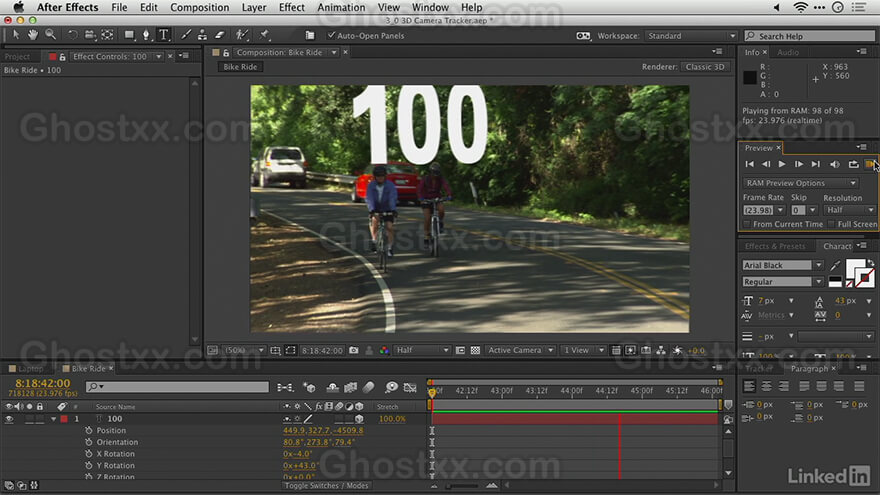Enable Motion Blur for timeline layers
This screenshot has width=880, height=495.
coord(369,387)
